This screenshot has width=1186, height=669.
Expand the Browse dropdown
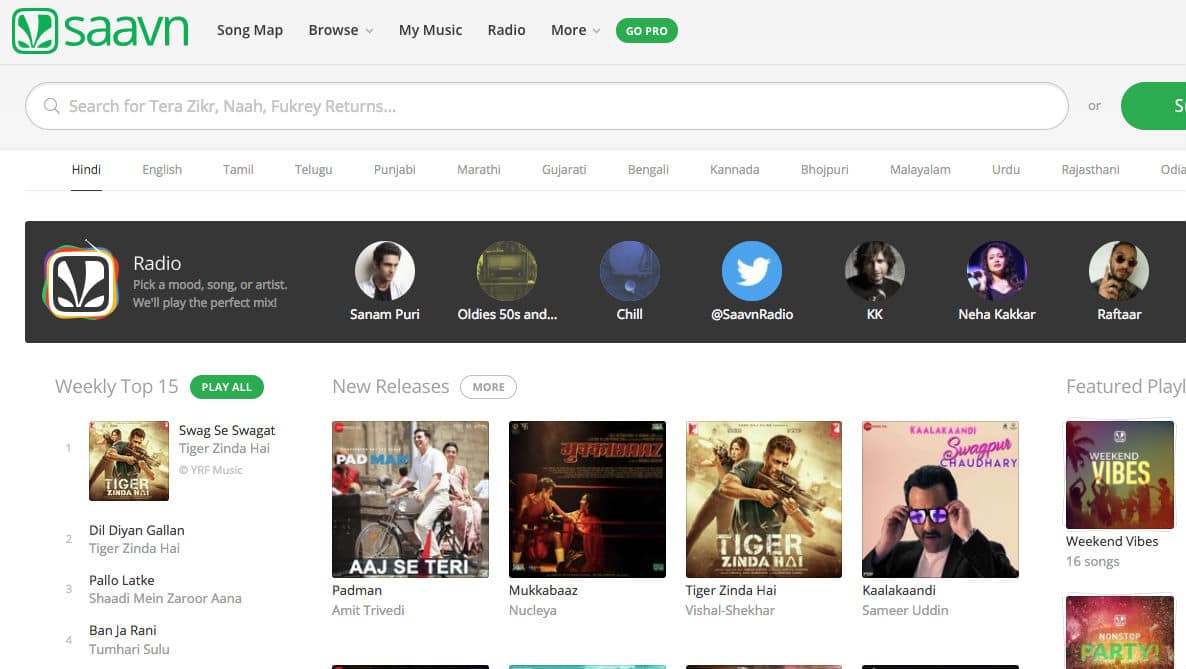340,30
